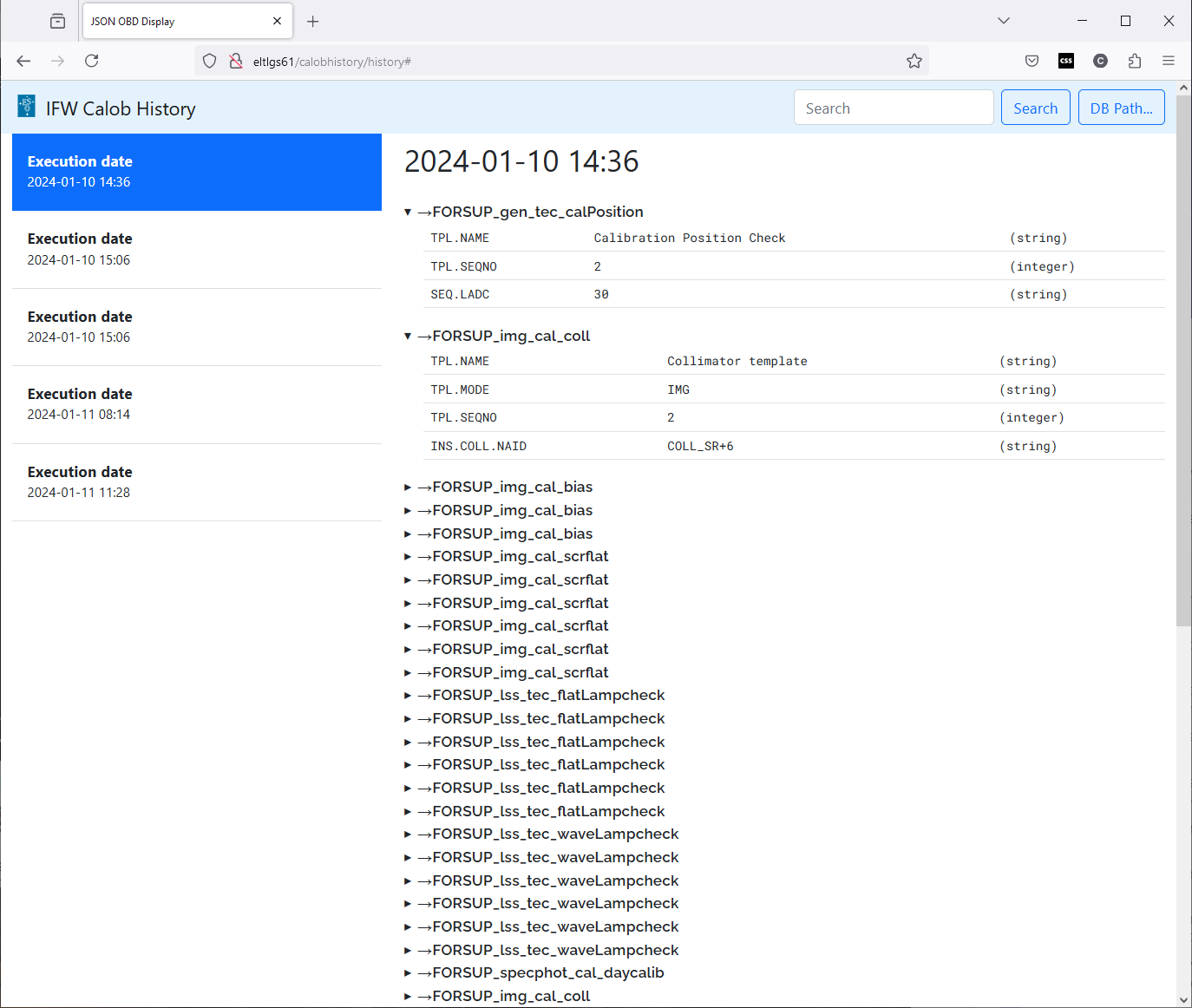Select the execution dated 2024-01-11 11:28

click(x=197, y=482)
